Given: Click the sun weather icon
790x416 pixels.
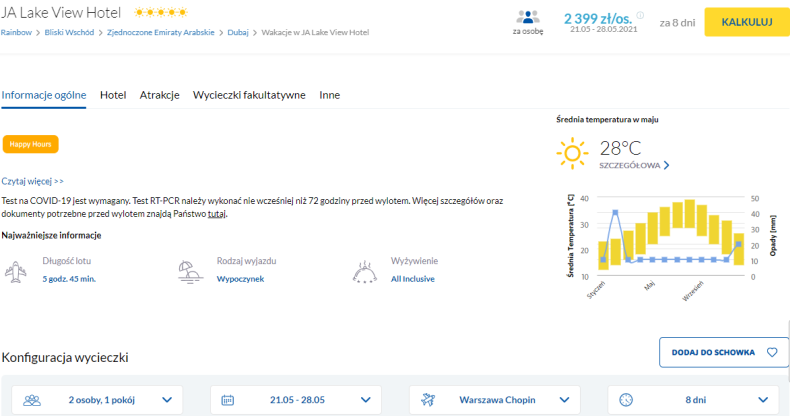Looking at the screenshot, I should [x=572, y=153].
